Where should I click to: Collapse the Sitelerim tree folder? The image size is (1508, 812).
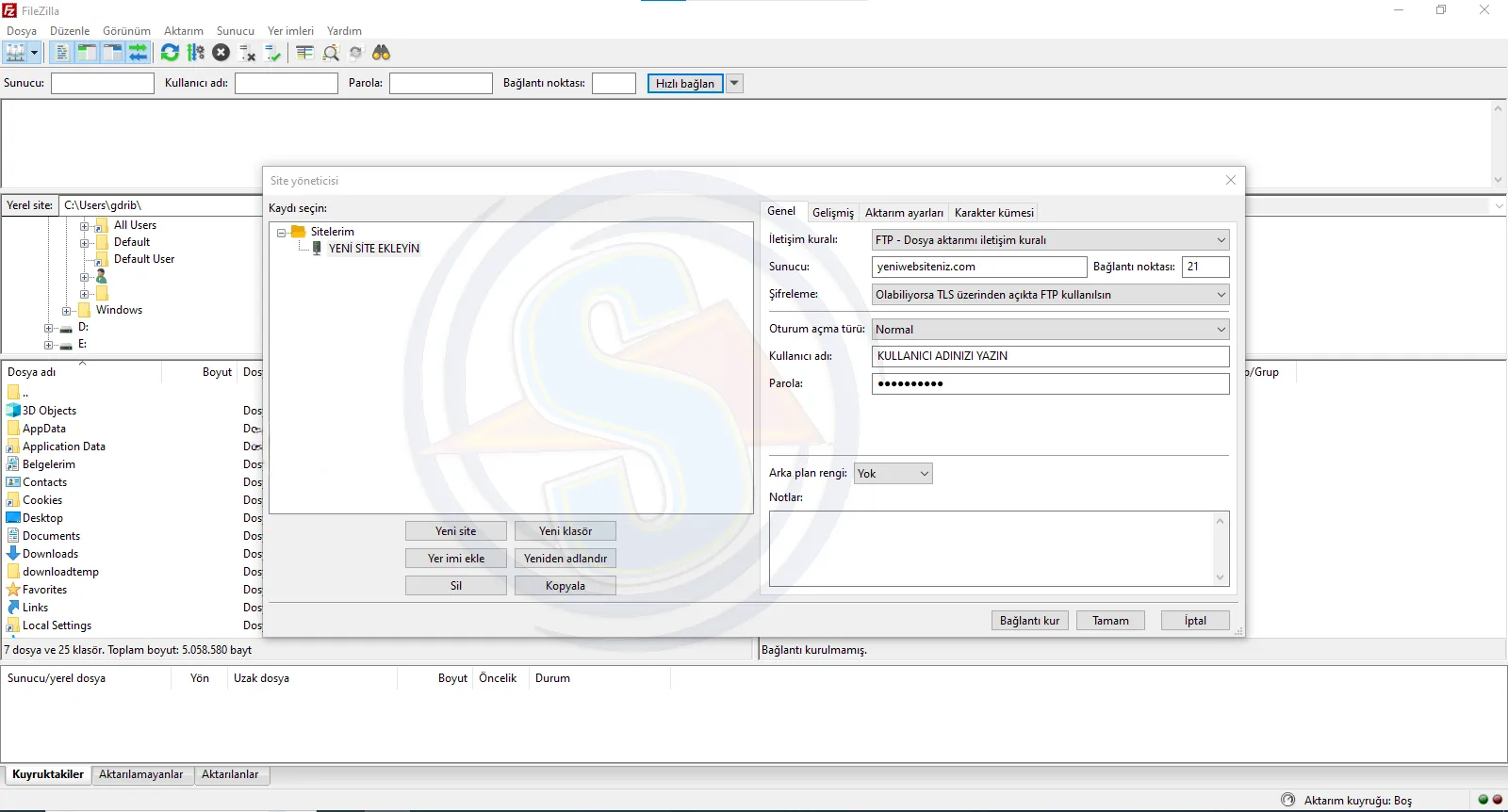click(281, 232)
